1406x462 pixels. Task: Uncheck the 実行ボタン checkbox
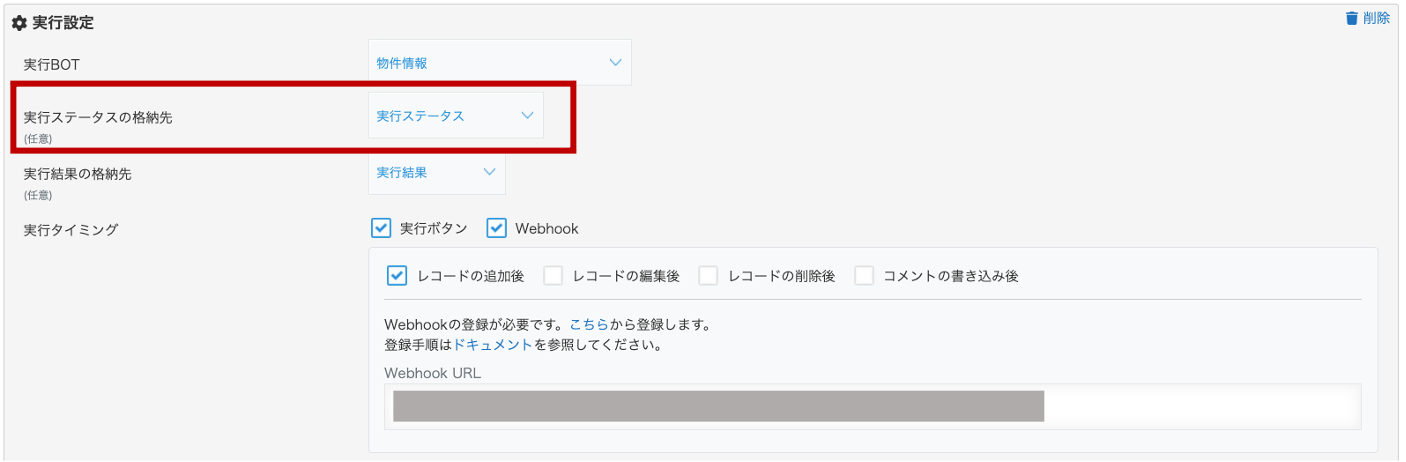click(x=381, y=228)
